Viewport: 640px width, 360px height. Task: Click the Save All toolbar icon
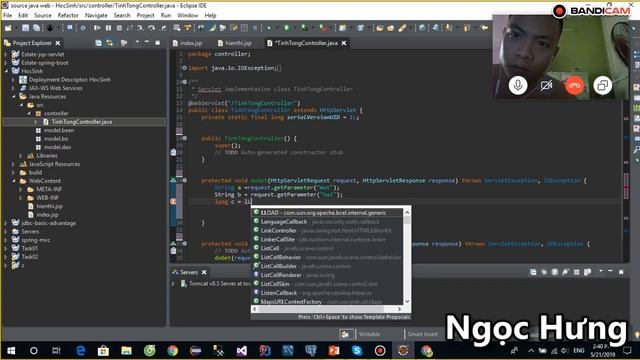tap(36, 28)
